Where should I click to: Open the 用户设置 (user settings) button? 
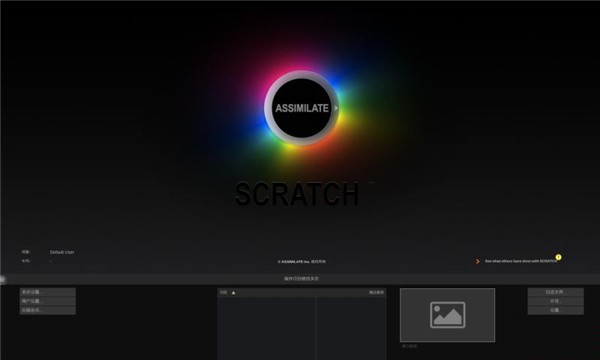(x=48, y=301)
